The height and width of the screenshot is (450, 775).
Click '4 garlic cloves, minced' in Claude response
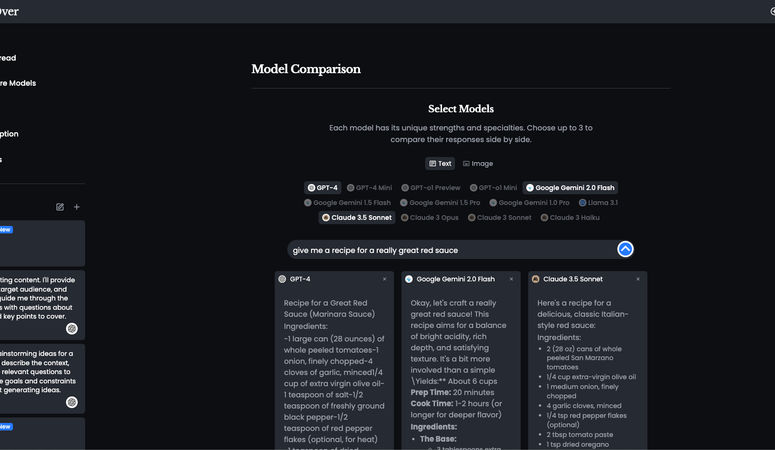(584, 405)
